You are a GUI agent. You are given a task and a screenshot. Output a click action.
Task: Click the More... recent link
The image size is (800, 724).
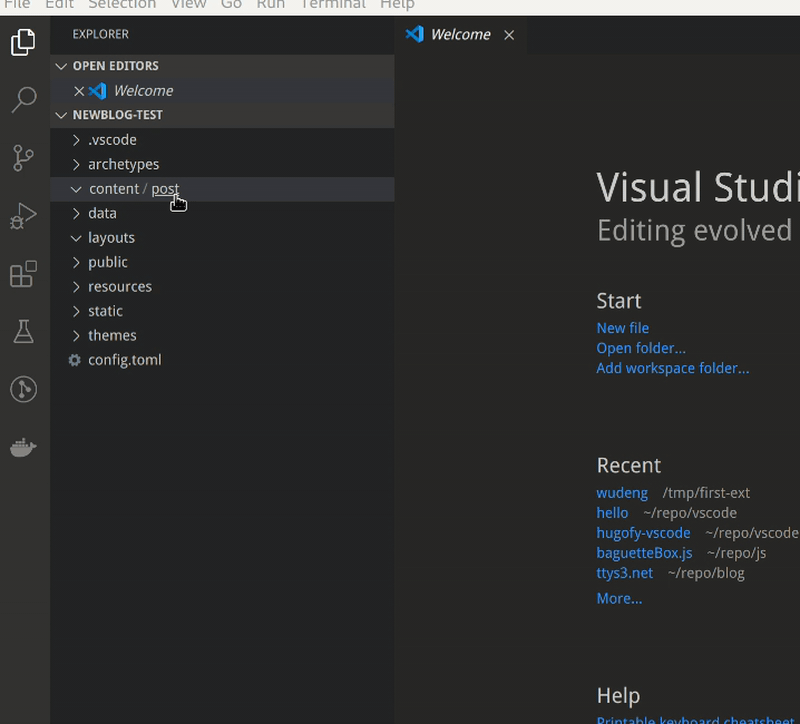[619, 598]
